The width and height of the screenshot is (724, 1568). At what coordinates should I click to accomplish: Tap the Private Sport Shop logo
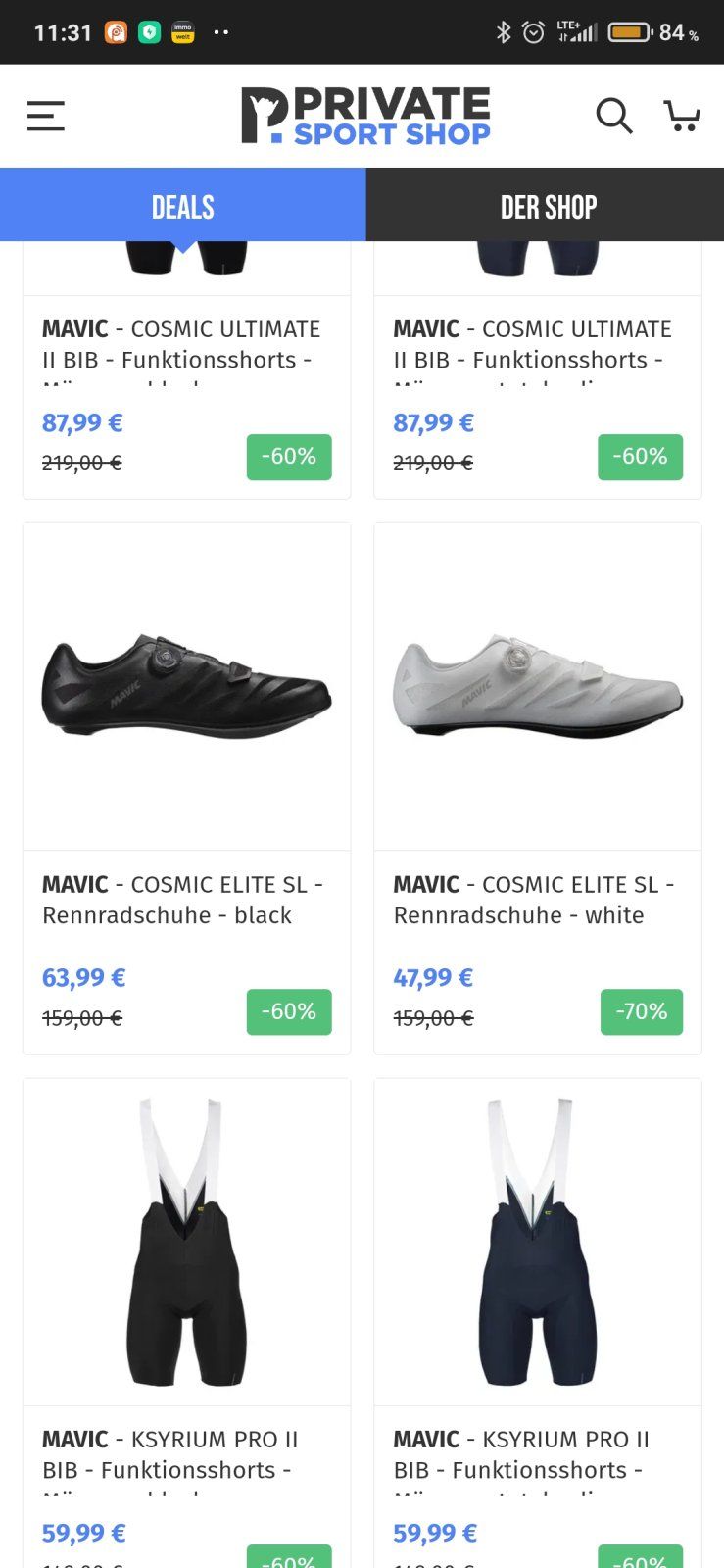pos(365,116)
